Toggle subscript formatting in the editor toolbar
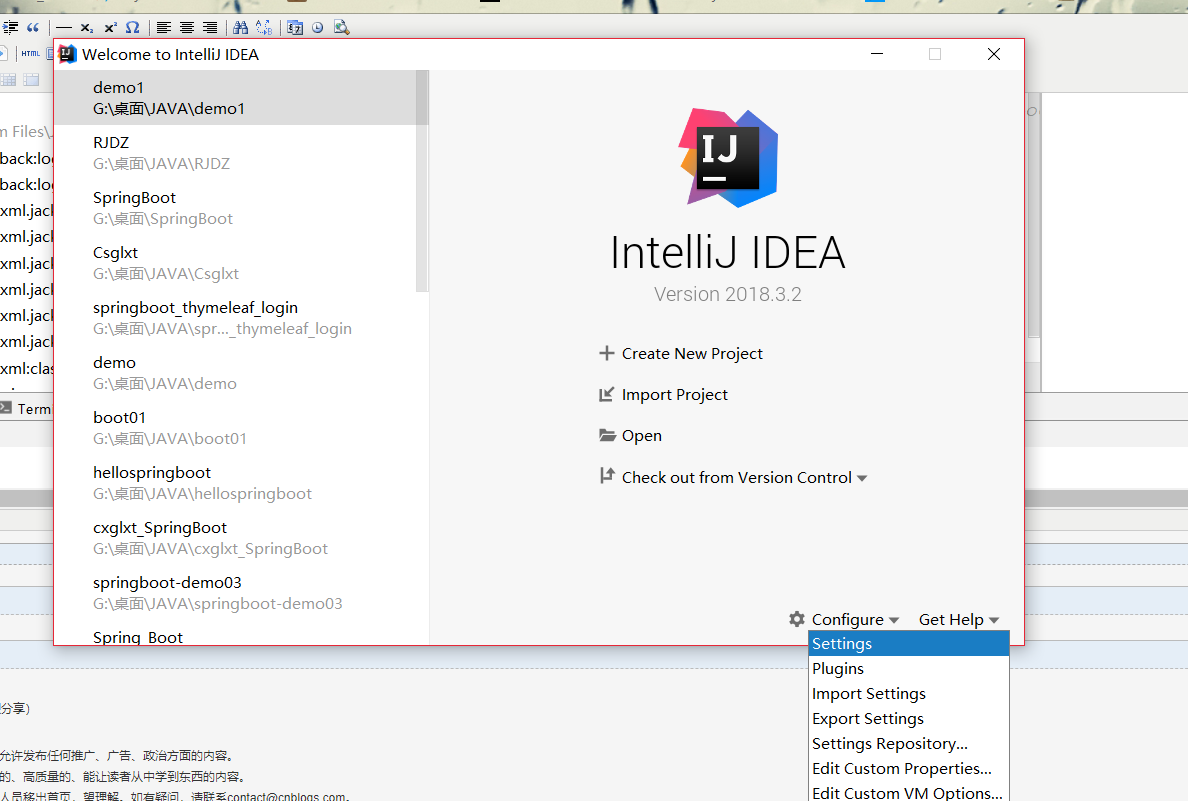 pos(87,28)
